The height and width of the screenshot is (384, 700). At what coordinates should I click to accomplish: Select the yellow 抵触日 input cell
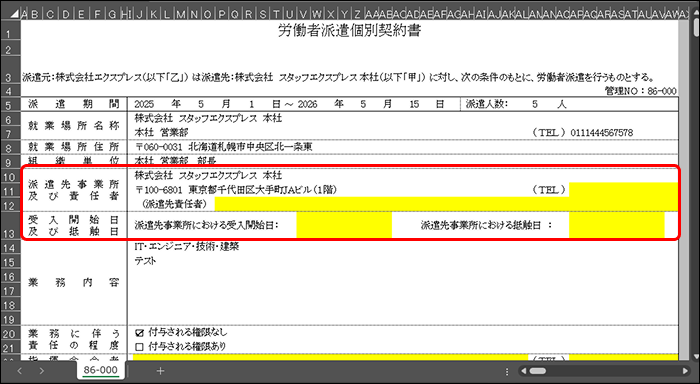(617, 225)
